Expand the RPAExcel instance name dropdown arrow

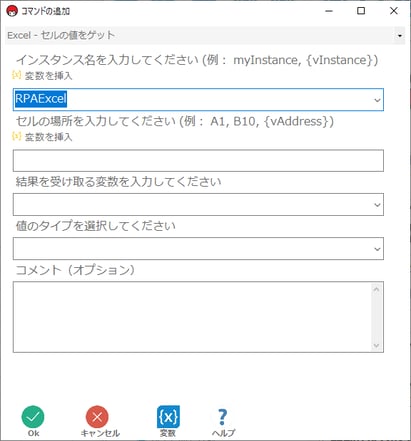377,100
